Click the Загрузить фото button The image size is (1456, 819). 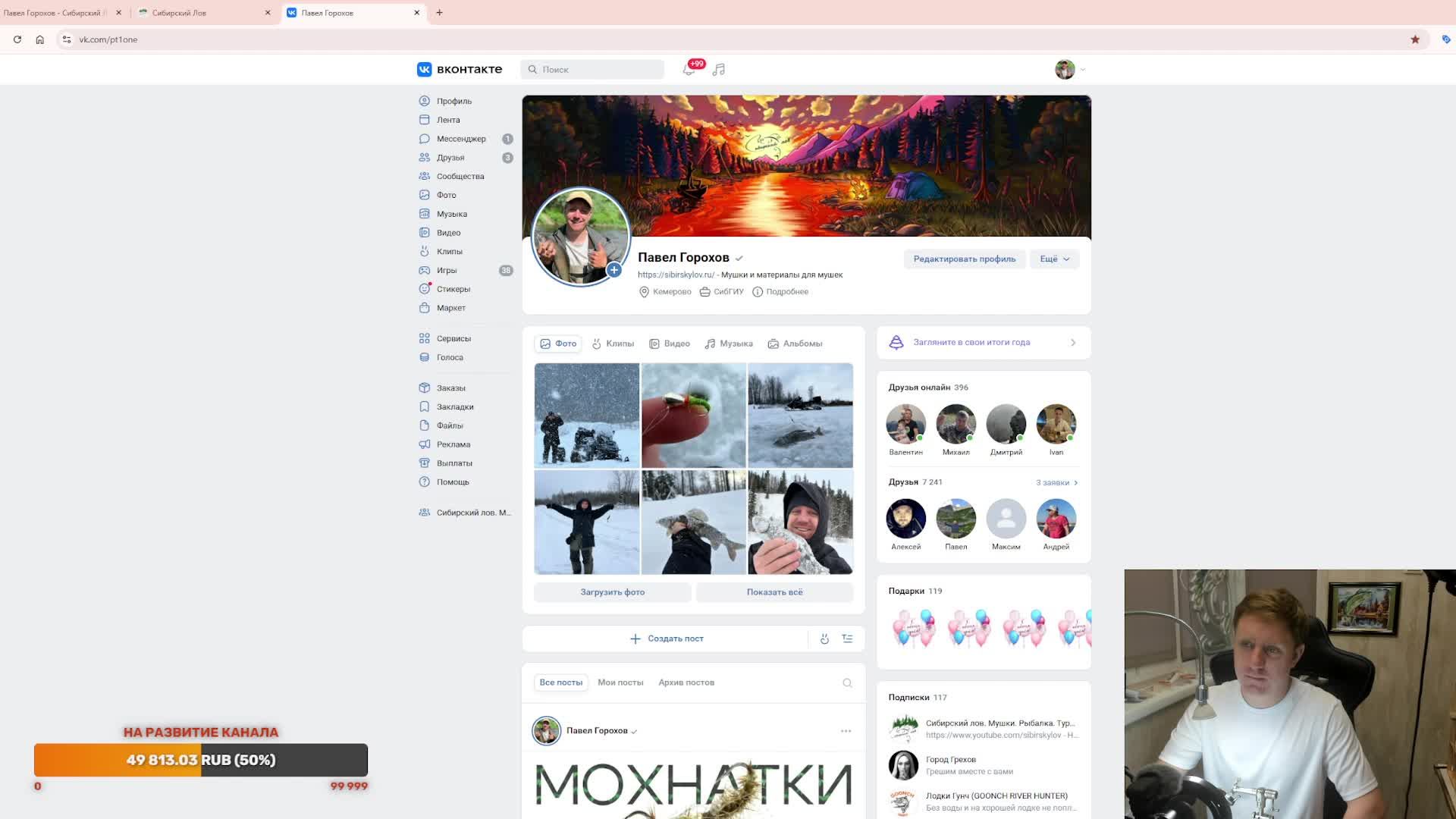pos(612,592)
